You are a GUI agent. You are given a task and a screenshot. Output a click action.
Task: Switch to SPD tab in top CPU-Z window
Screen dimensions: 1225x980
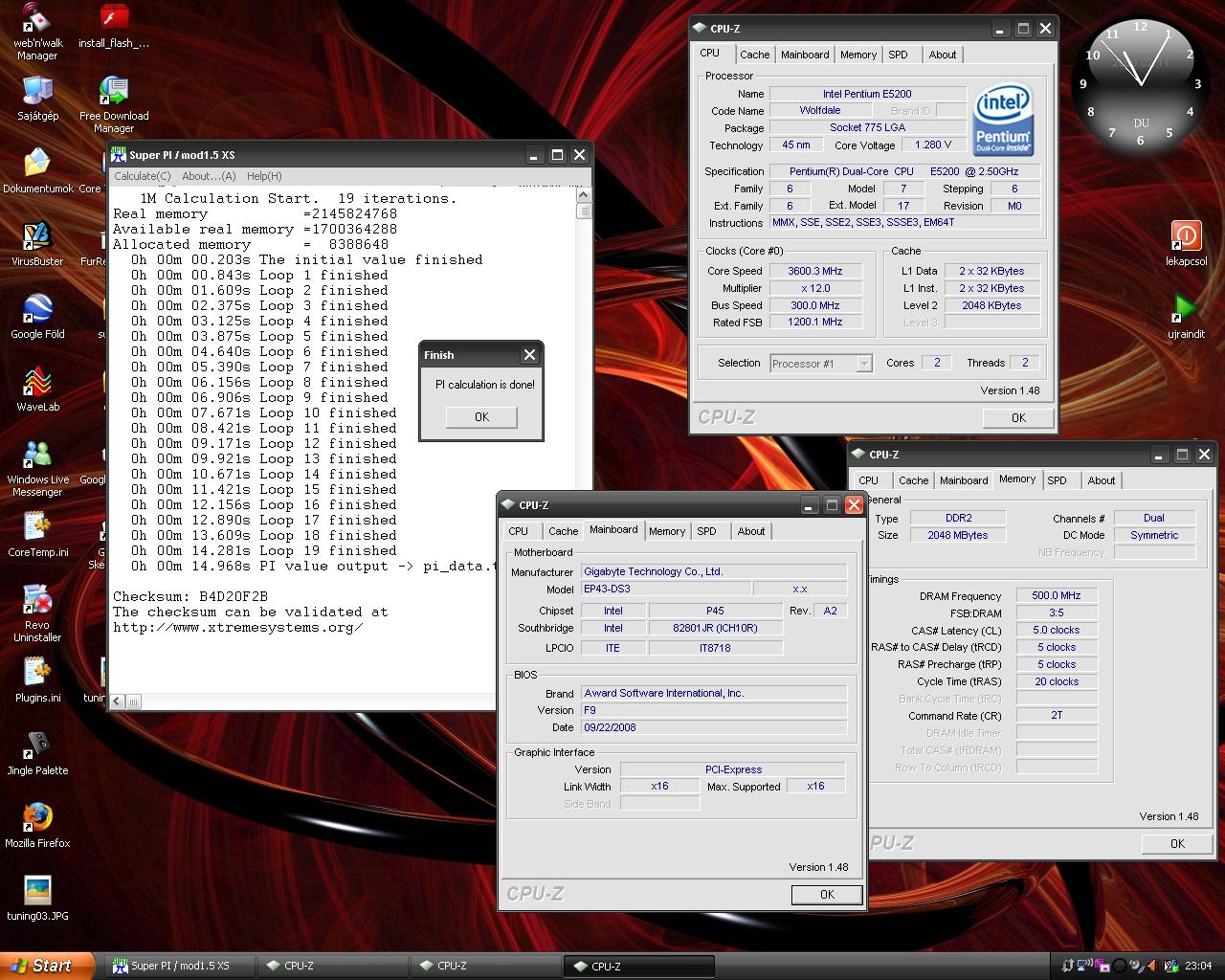coord(898,55)
